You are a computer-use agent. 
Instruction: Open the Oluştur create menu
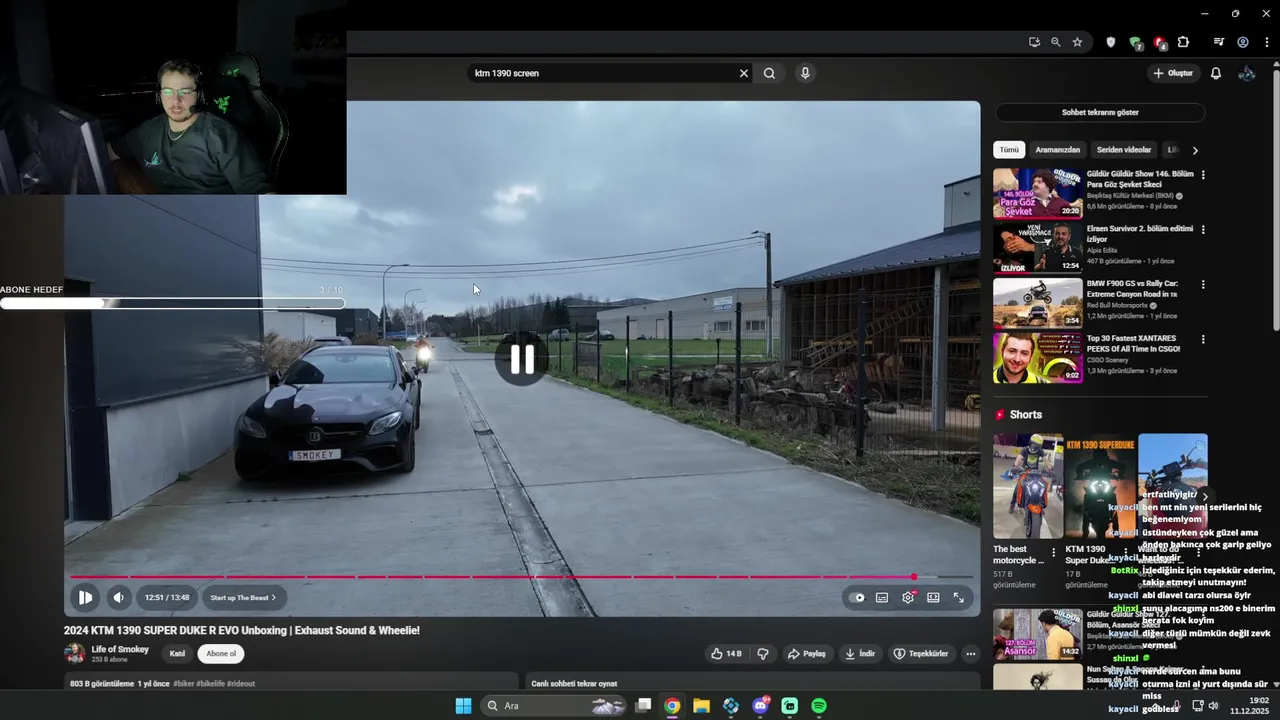tap(1173, 73)
